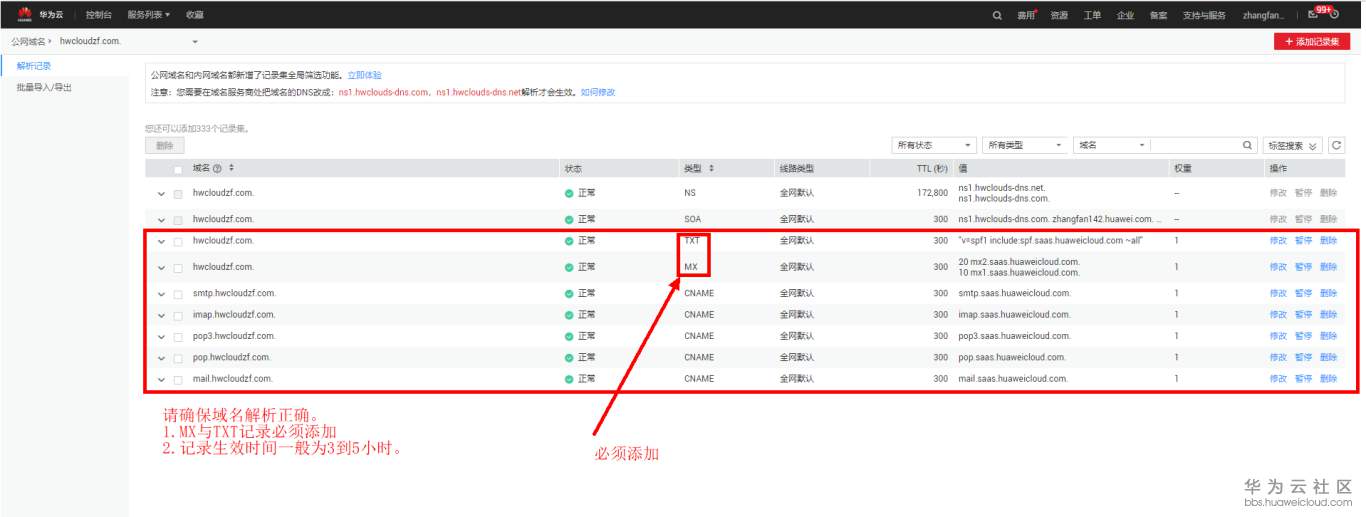1366x517 pixels.
Task: Click 暂停 in the MX record row
Action: click(x=1303, y=267)
